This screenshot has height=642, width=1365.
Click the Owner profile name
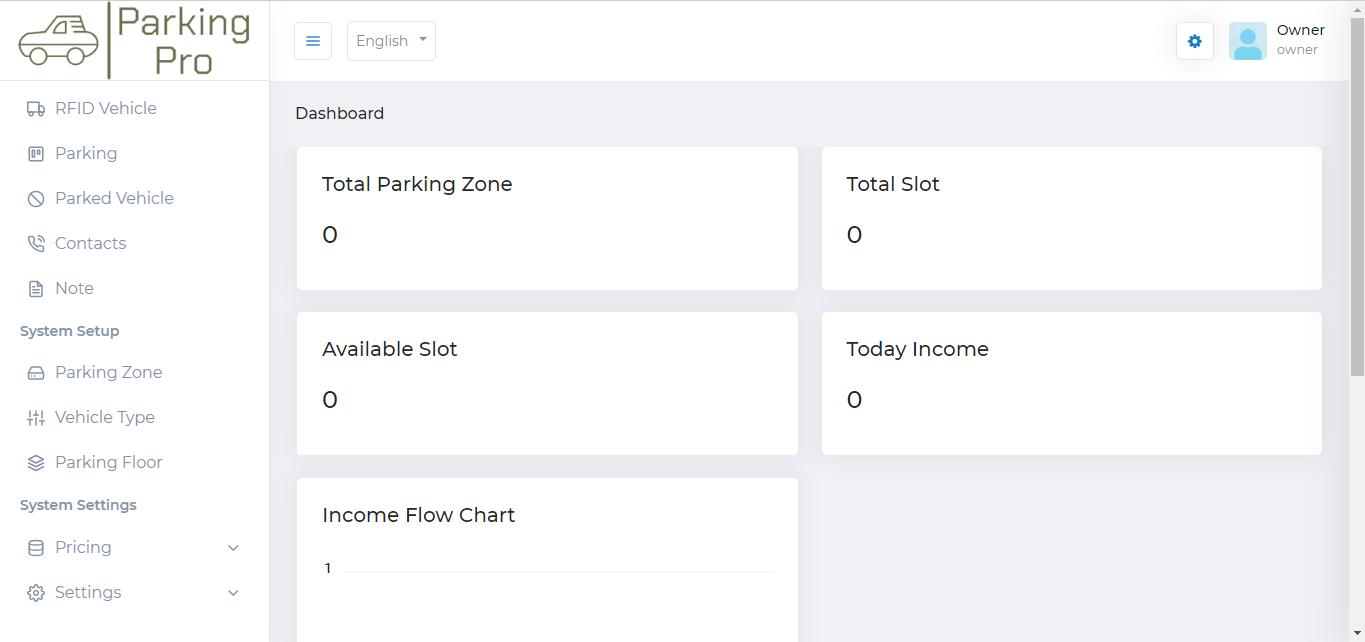point(1300,30)
